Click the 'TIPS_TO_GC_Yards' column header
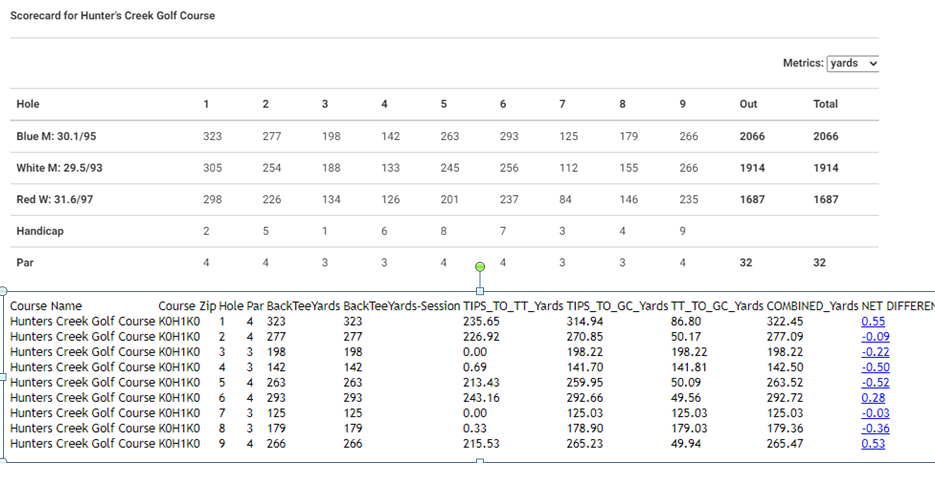Image resolution: width=935 pixels, height=480 pixels. click(x=617, y=306)
